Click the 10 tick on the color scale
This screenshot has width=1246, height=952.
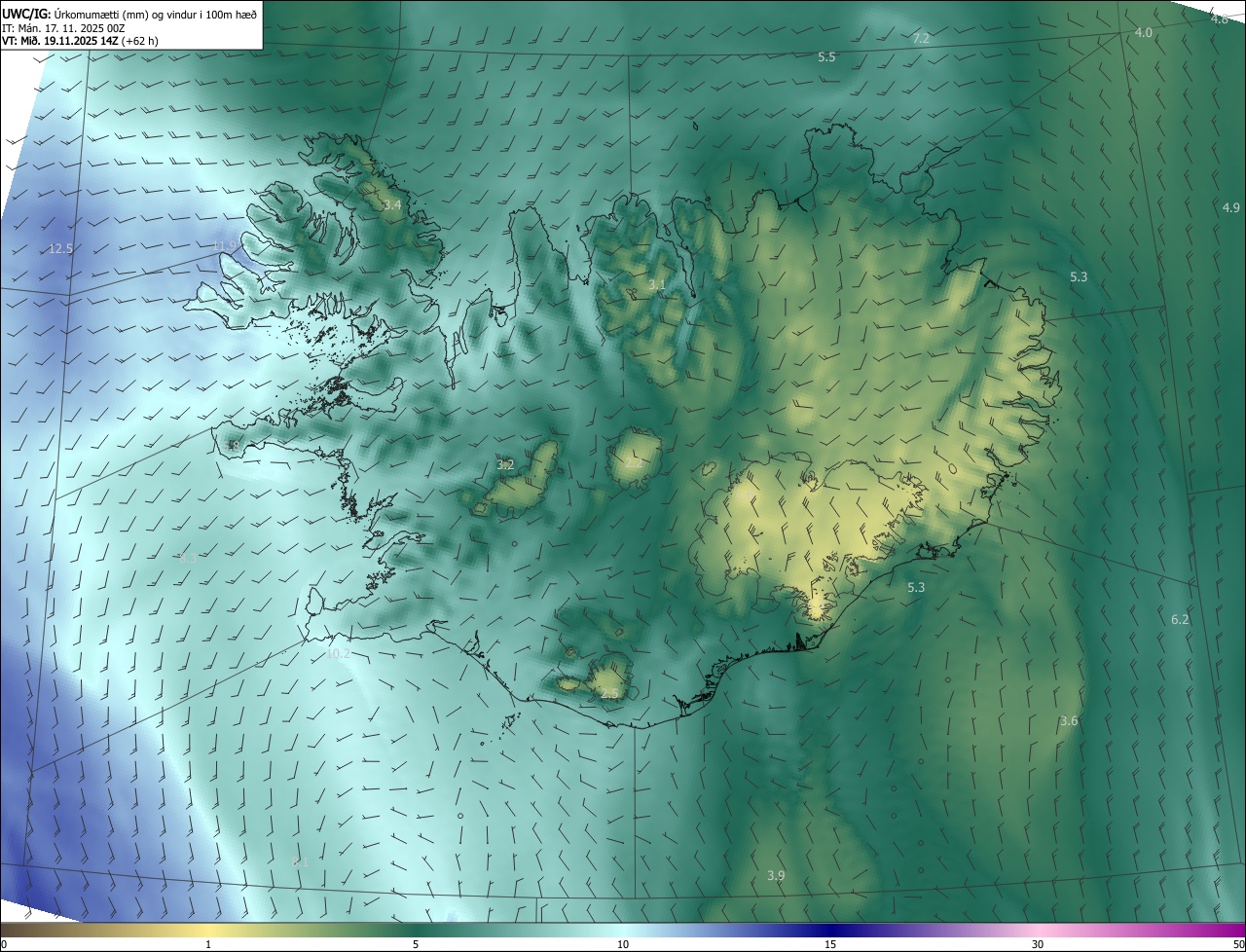[623, 944]
